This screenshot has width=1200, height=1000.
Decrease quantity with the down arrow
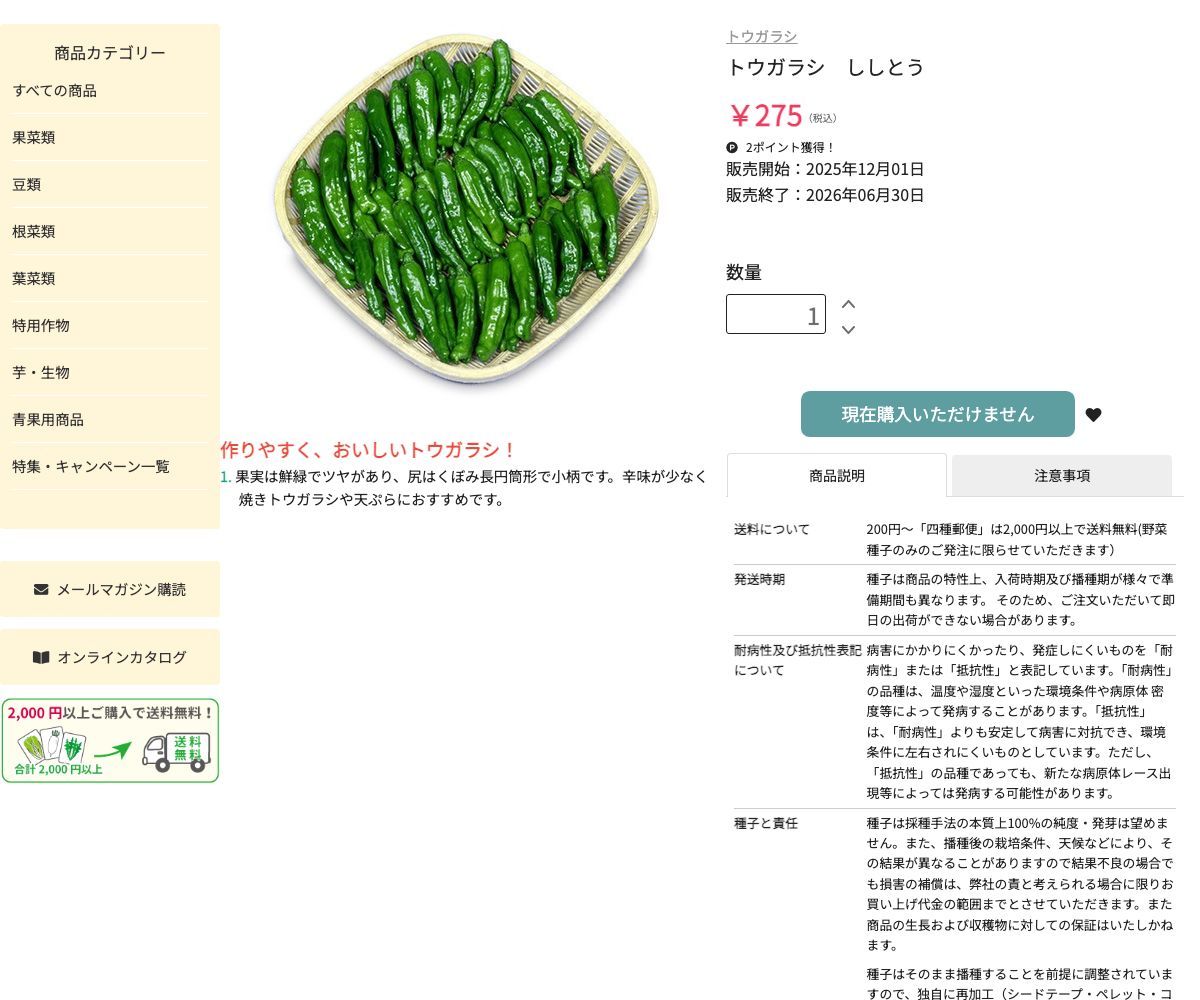(x=848, y=329)
